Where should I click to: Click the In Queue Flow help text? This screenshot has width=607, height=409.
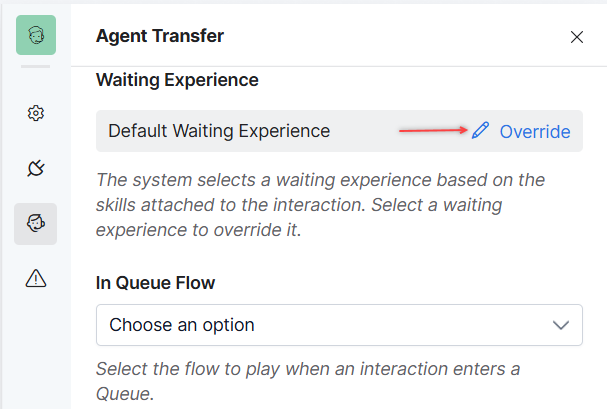click(x=308, y=382)
